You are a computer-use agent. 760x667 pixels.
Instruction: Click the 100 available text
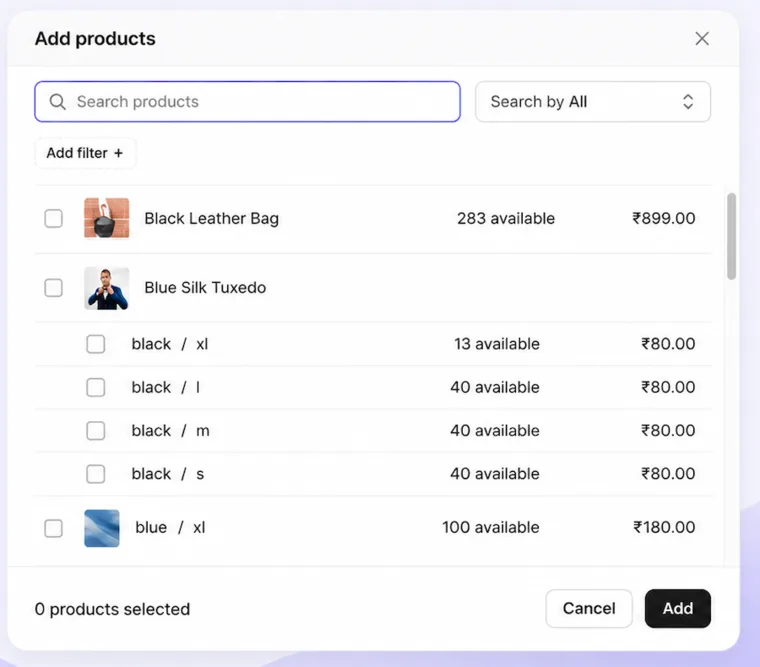point(491,527)
